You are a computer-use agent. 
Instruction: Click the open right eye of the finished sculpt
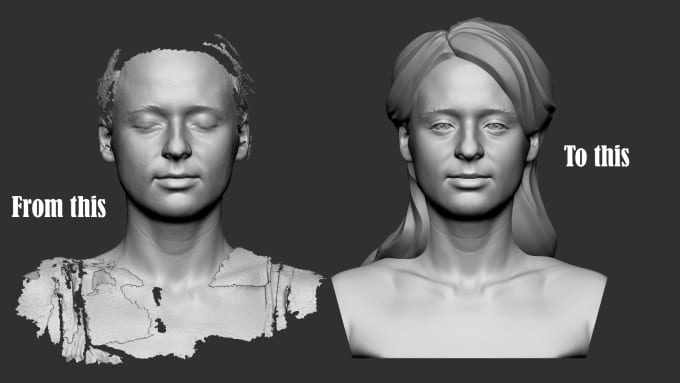click(x=496, y=127)
